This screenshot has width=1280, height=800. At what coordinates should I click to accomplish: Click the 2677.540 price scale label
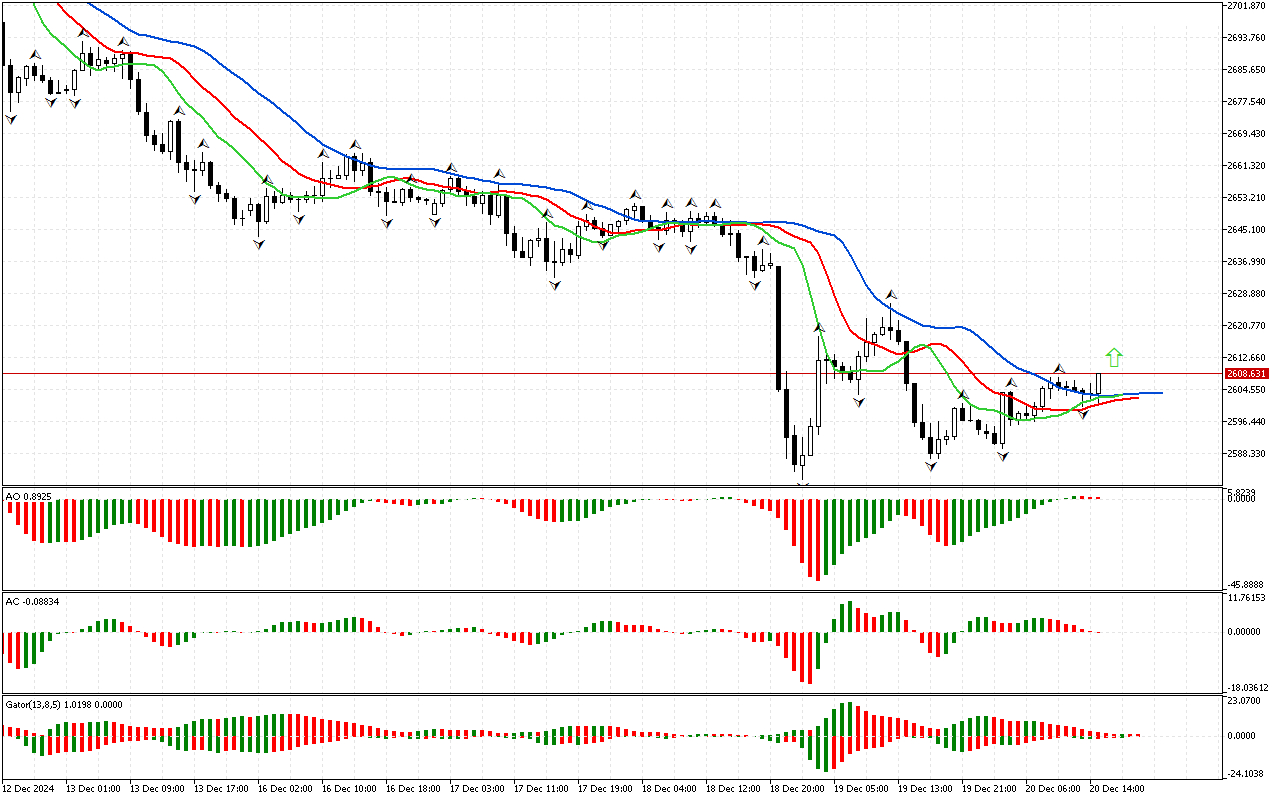click(x=1248, y=102)
